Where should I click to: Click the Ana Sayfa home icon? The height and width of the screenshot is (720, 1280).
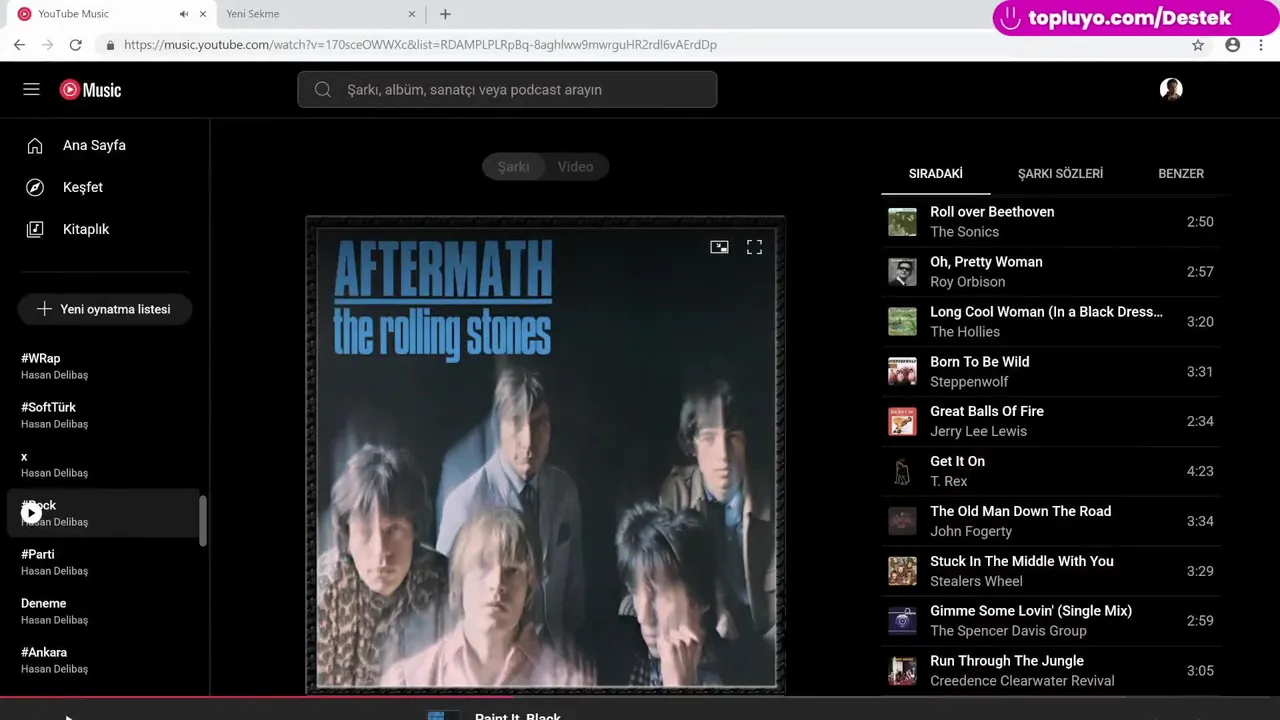point(35,146)
